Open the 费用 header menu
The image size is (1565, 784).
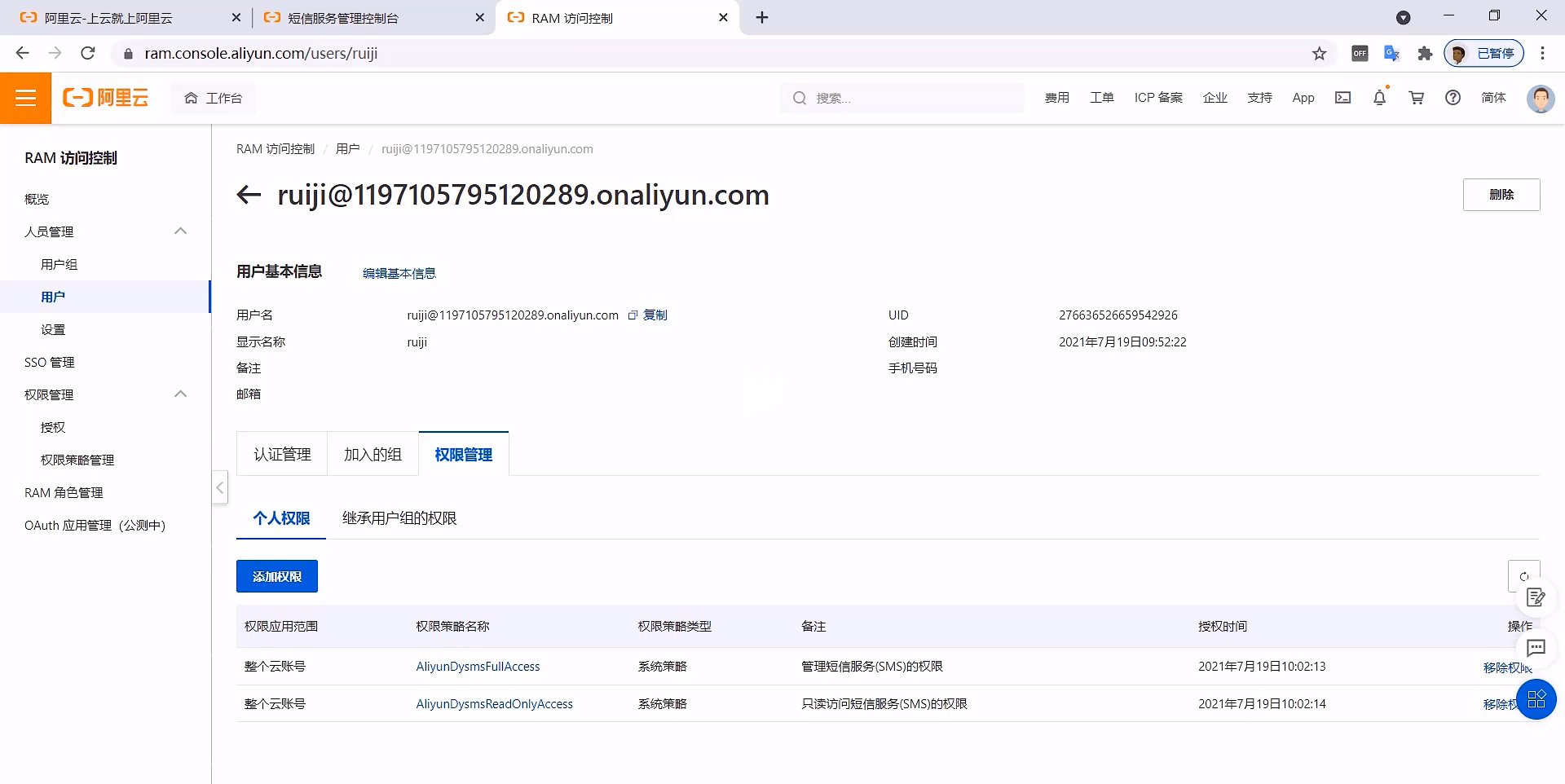coord(1057,98)
